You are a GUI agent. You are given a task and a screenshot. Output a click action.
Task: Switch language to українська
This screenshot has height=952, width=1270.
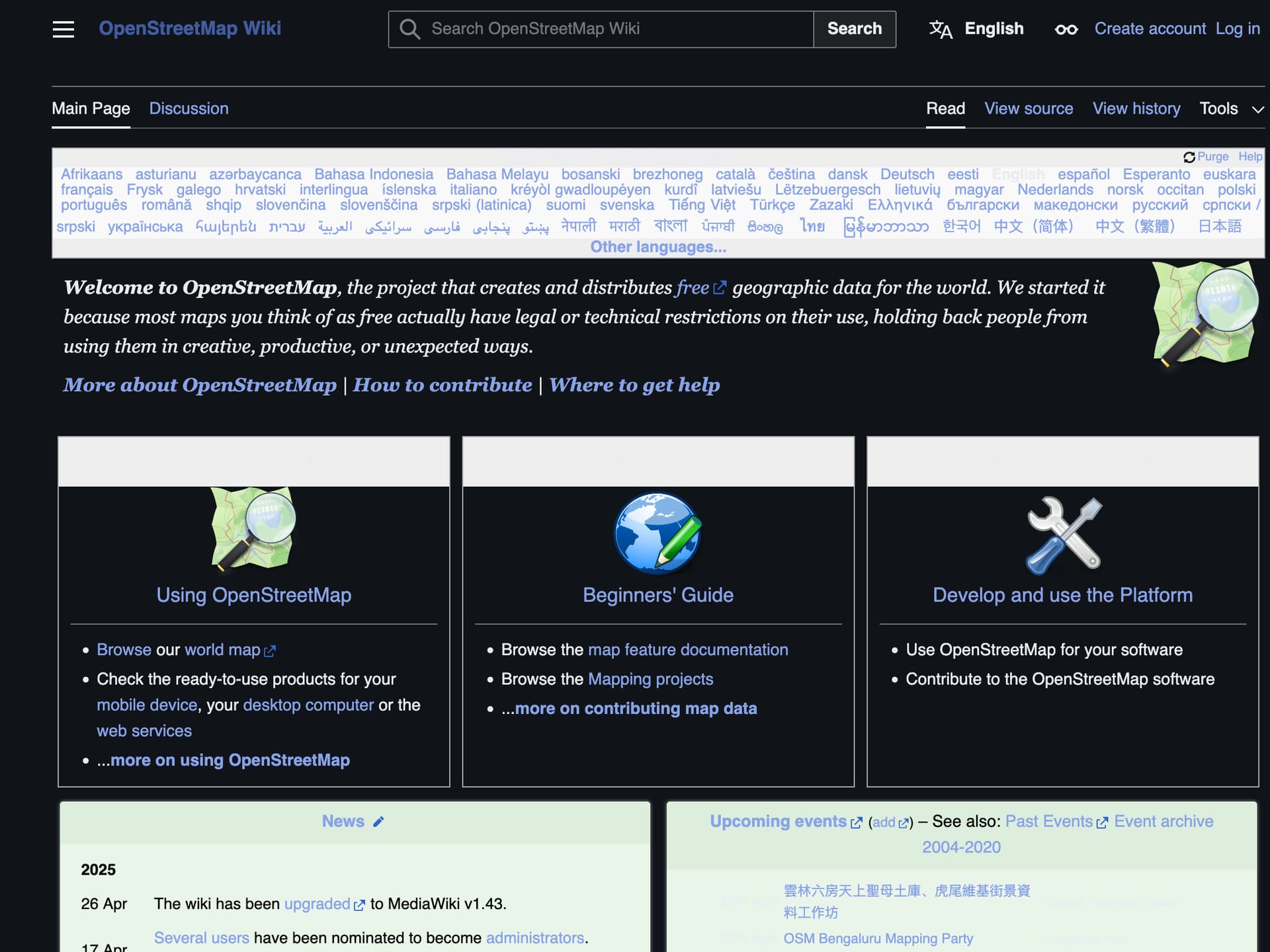coord(145,226)
